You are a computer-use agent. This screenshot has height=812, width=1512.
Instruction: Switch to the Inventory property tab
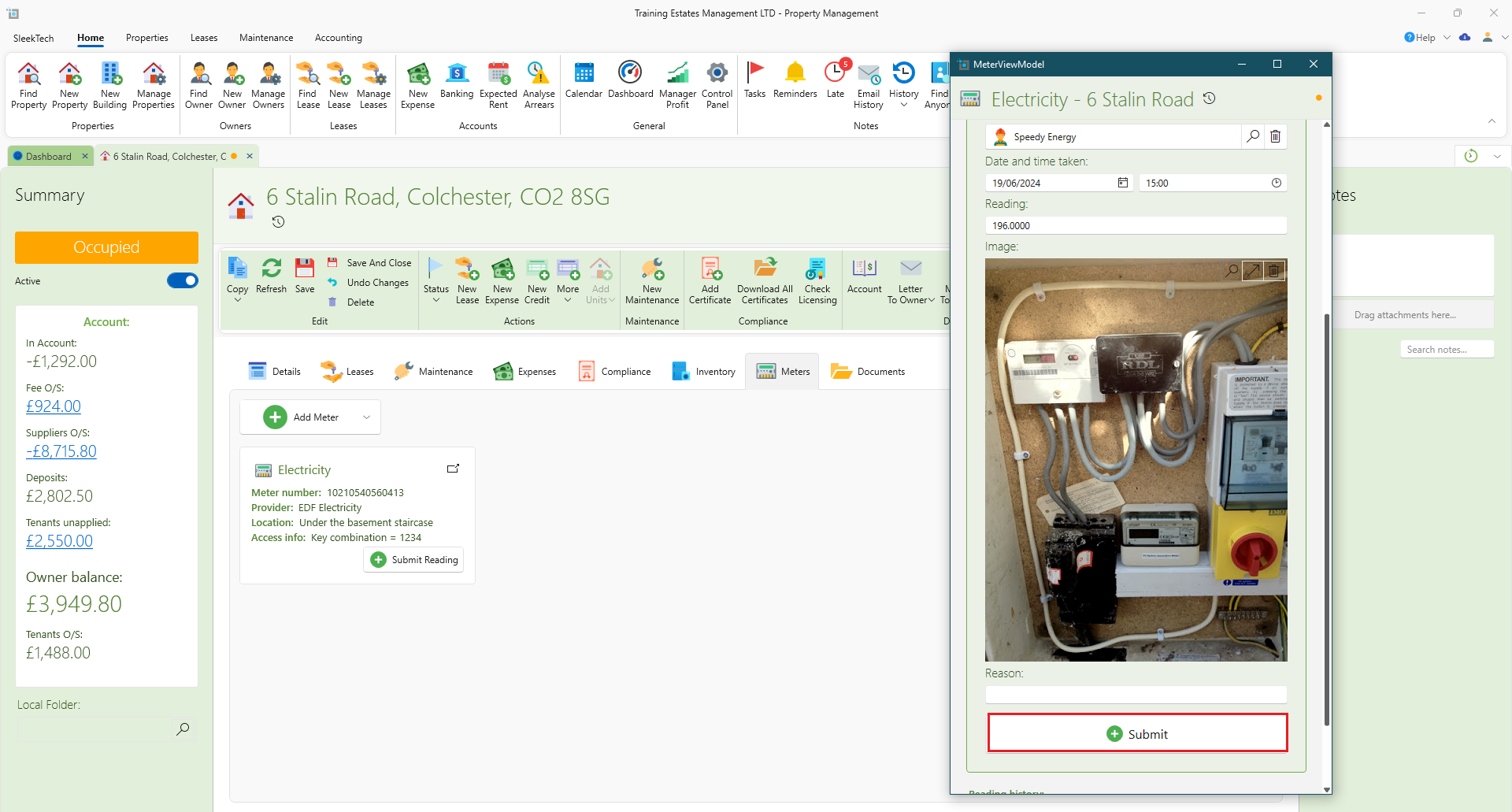[703, 372]
